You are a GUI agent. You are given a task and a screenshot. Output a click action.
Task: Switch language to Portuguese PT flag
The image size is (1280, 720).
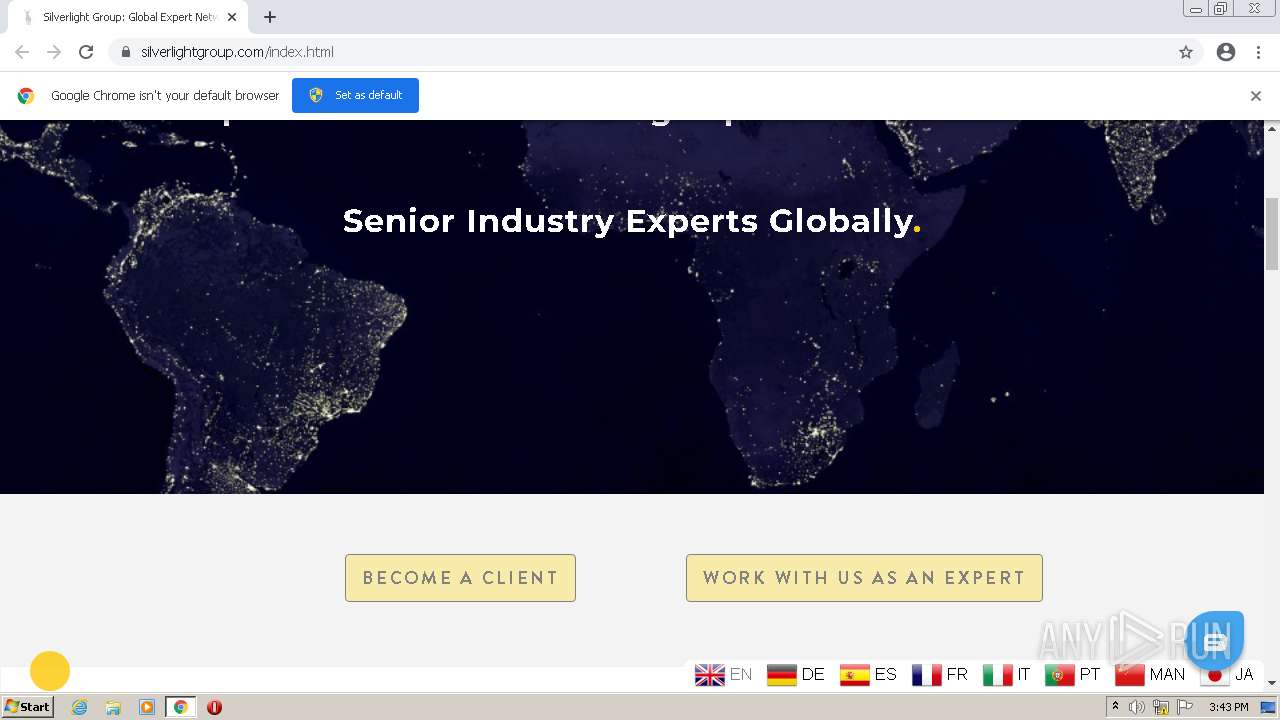[1072, 675]
